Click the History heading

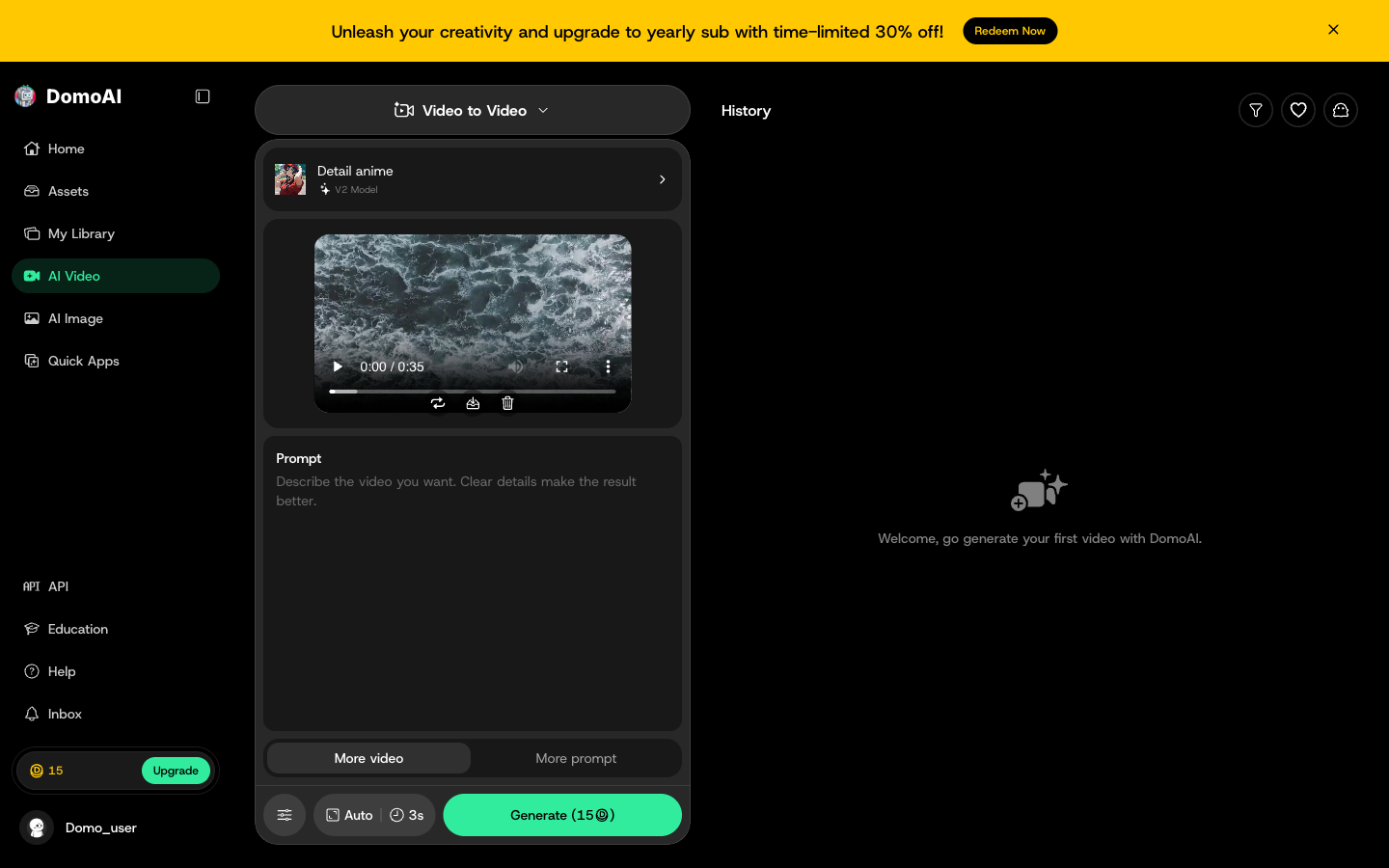pyautogui.click(x=746, y=111)
